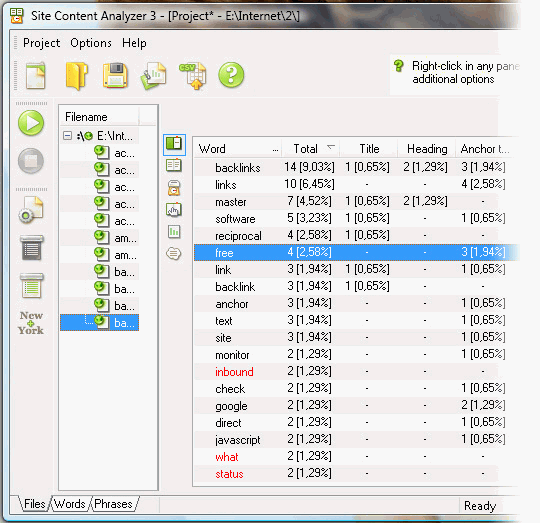The height and width of the screenshot is (523, 540).
Task: Click the 10 [6,45%] total cell
Action: pos(309,184)
